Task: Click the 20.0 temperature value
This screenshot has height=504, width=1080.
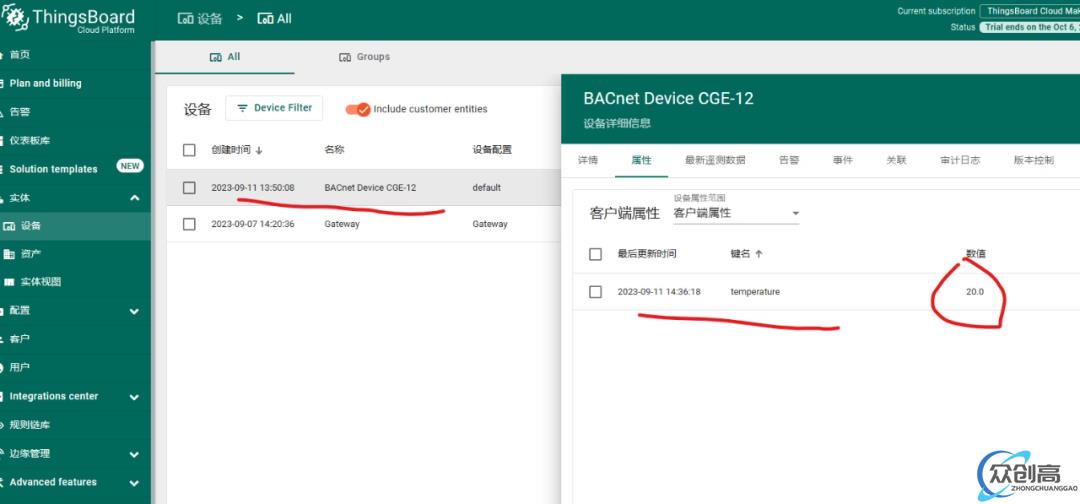Action: click(x=975, y=292)
